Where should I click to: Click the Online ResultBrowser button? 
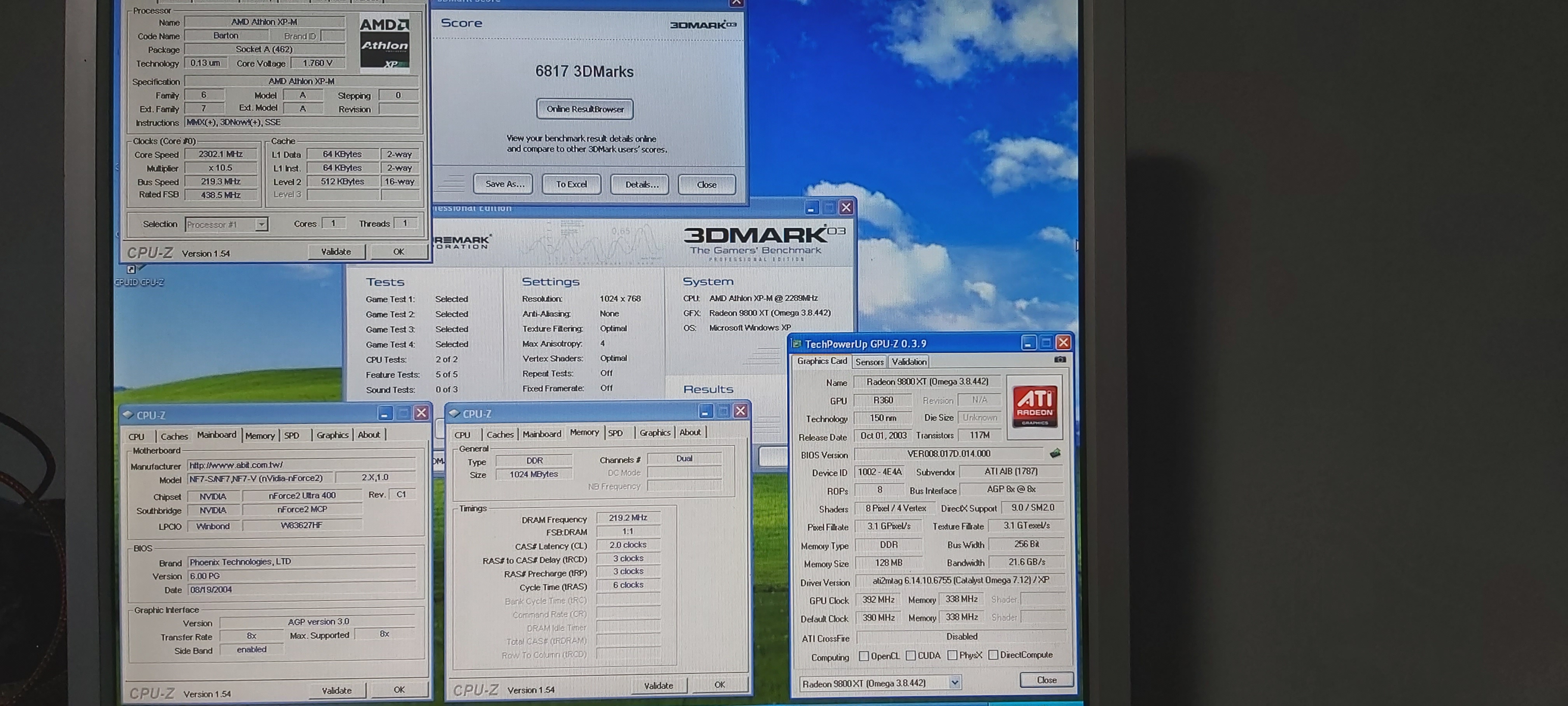click(585, 109)
